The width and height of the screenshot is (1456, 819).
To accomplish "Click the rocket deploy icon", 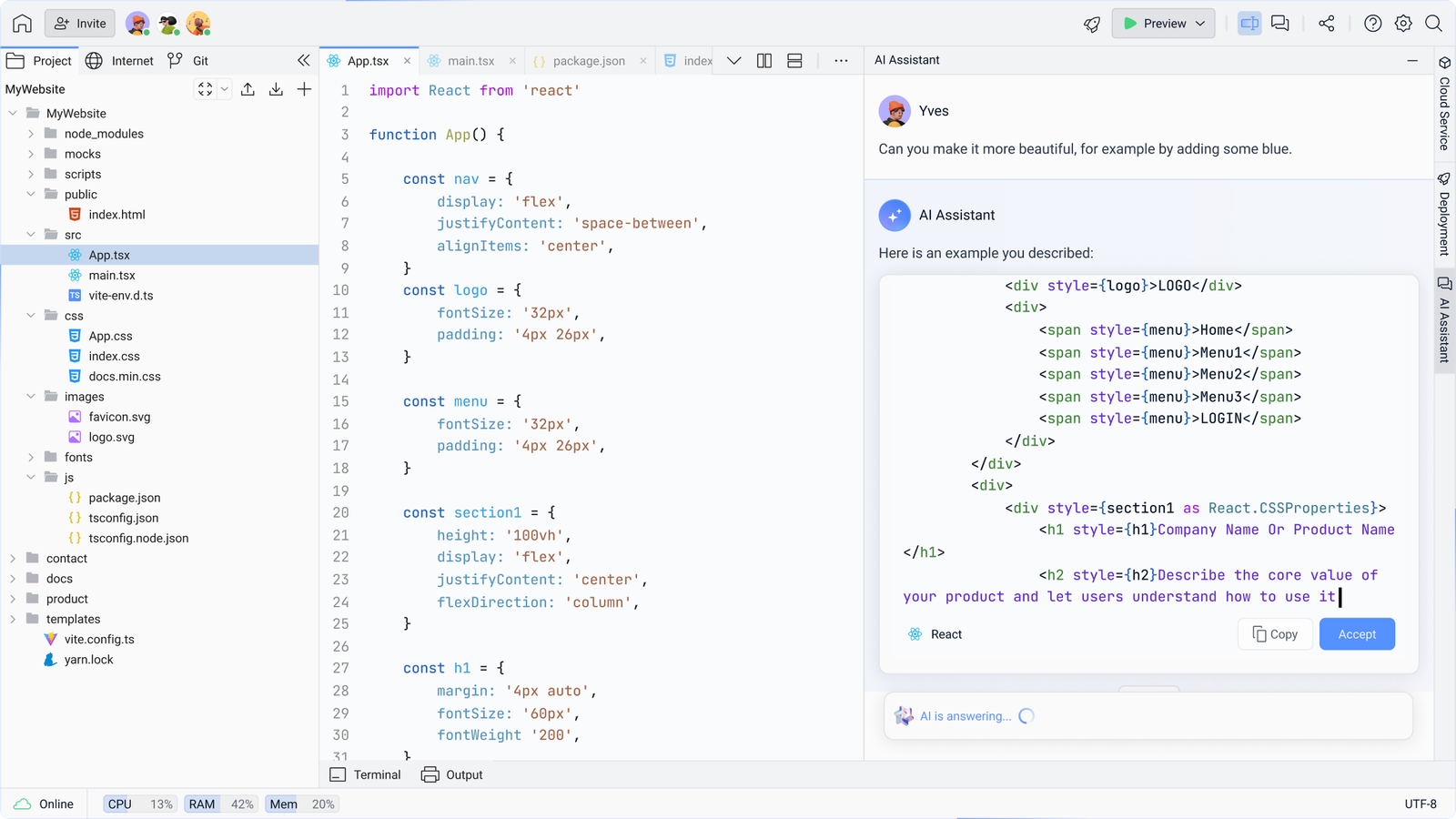I will click(1091, 24).
